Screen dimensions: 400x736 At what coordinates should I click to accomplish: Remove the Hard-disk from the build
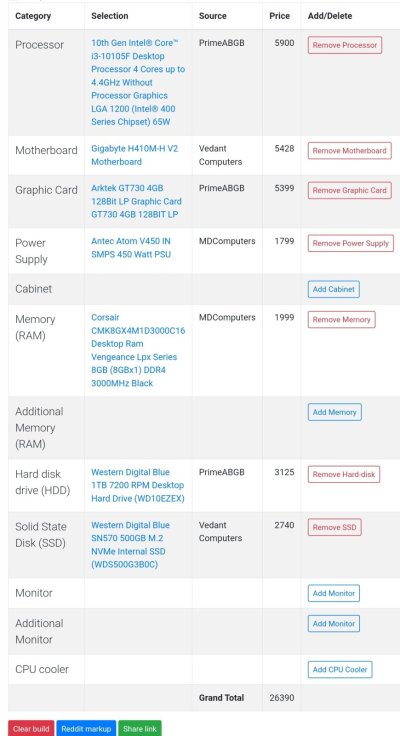click(x=344, y=474)
